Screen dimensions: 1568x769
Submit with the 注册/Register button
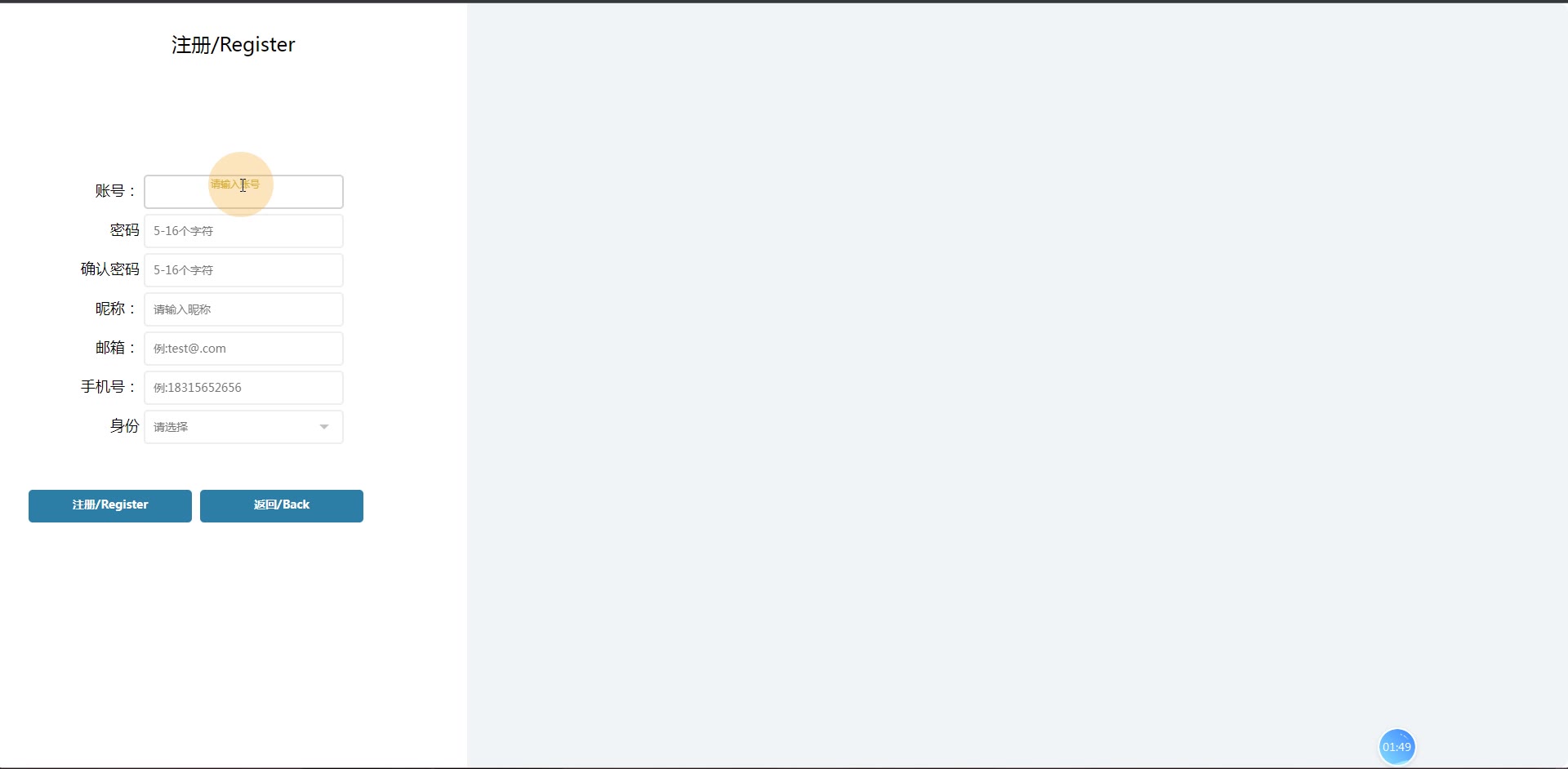(x=110, y=505)
